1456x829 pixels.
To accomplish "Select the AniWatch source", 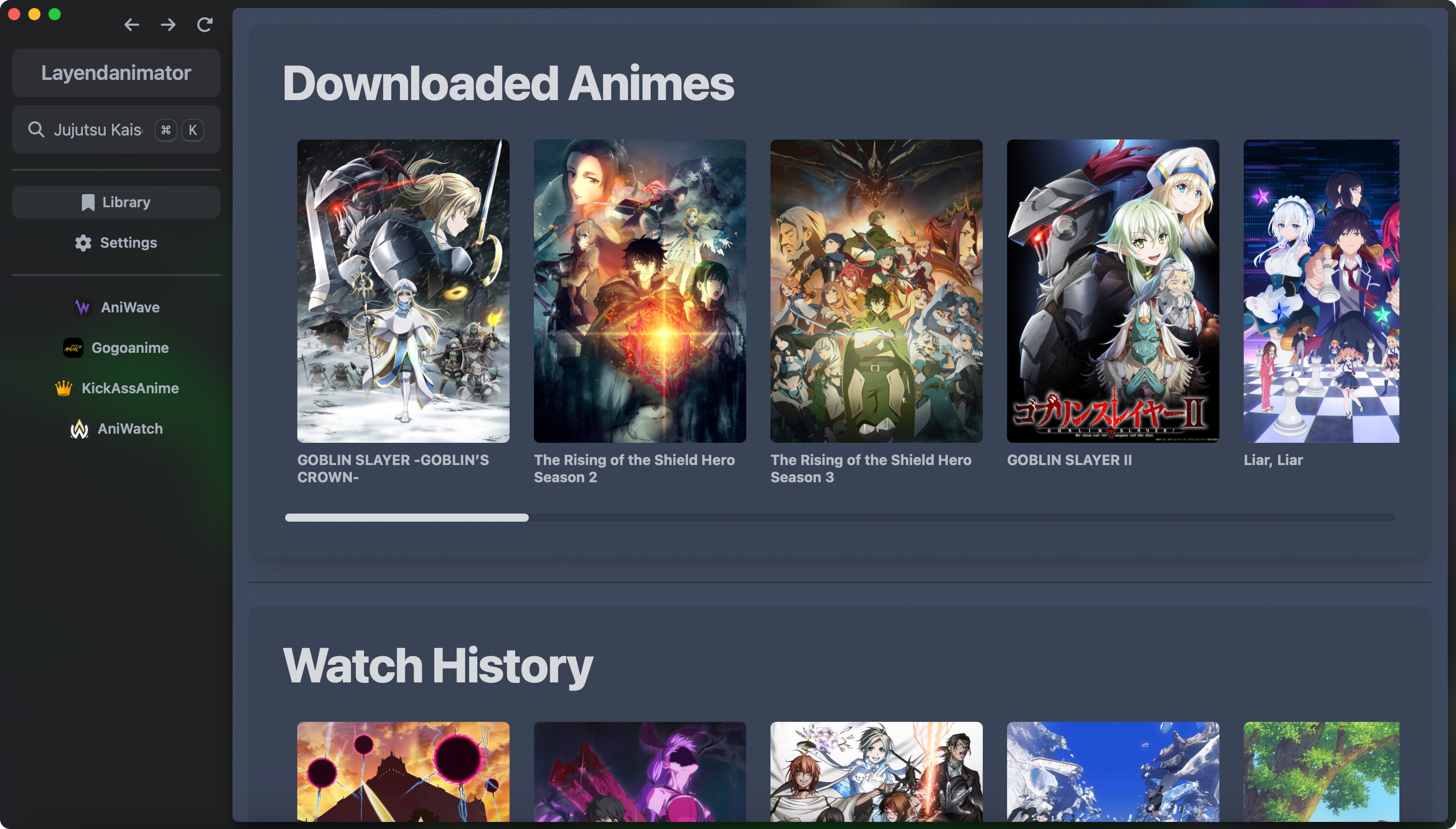I will pos(116,429).
